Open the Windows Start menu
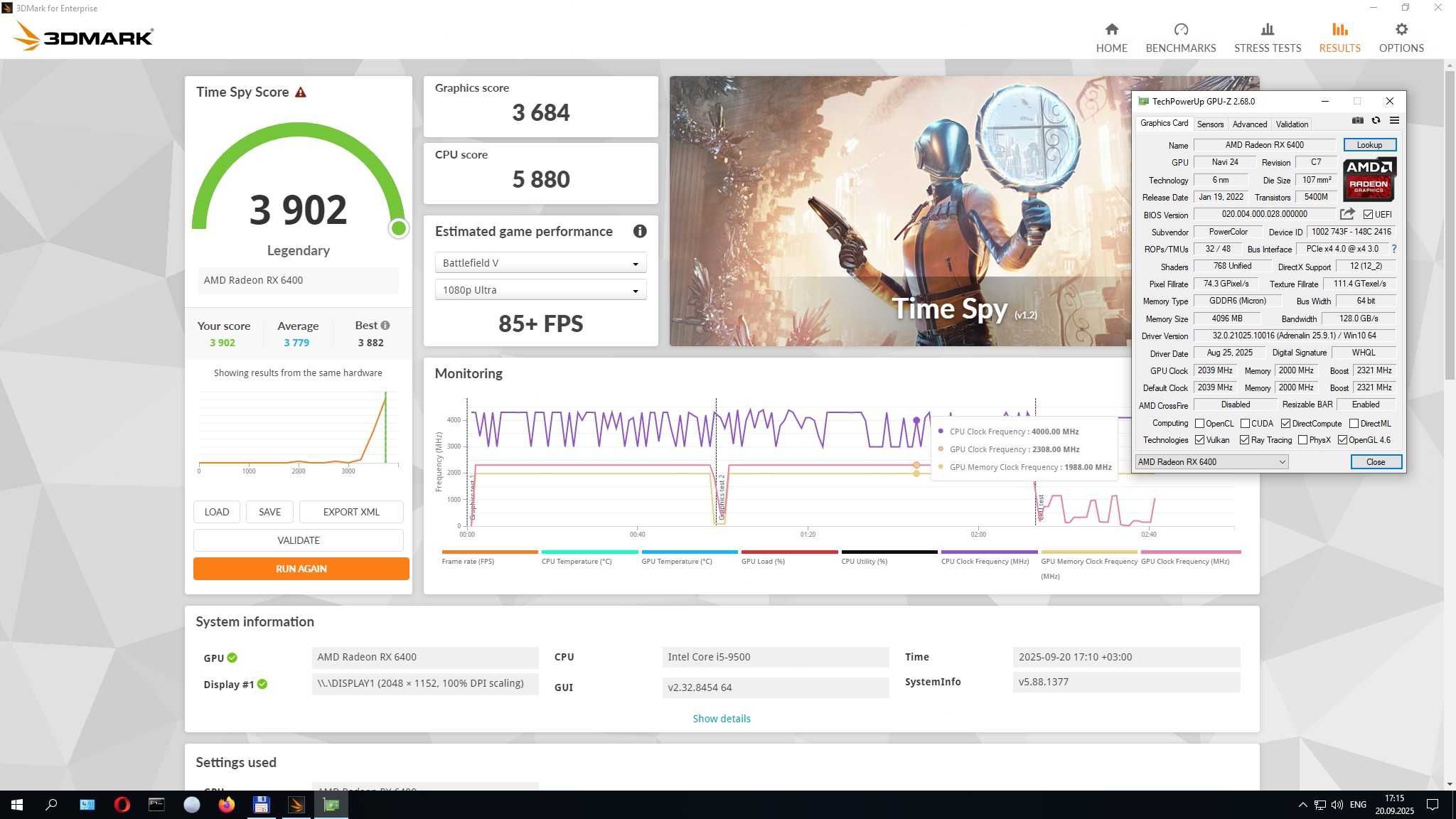The image size is (1456, 819). tap(17, 805)
